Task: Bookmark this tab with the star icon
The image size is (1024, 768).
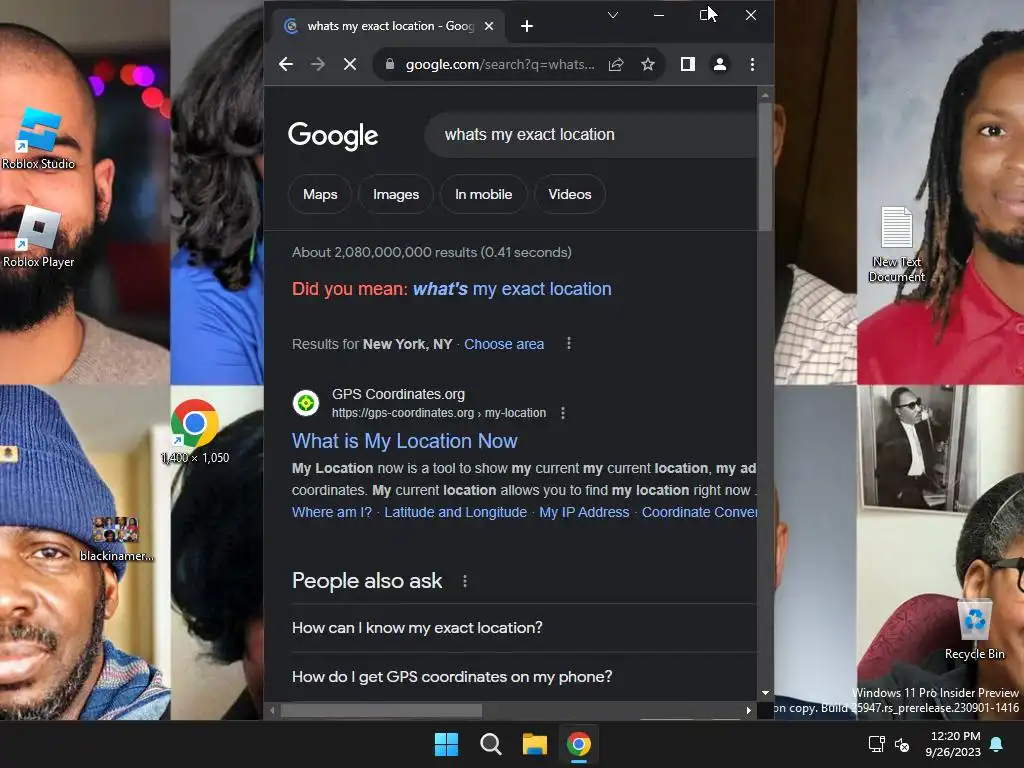Action: pyautogui.click(x=647, y=64)
